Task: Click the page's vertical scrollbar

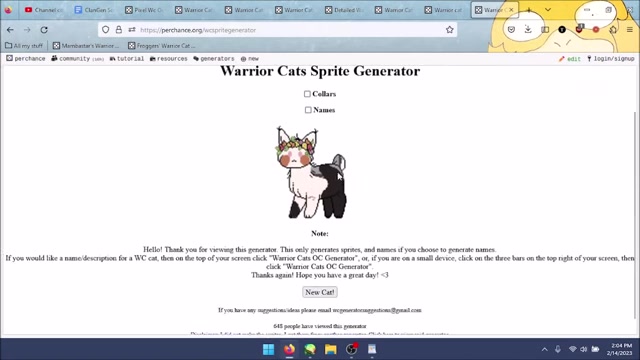Action: click(635, 214)
